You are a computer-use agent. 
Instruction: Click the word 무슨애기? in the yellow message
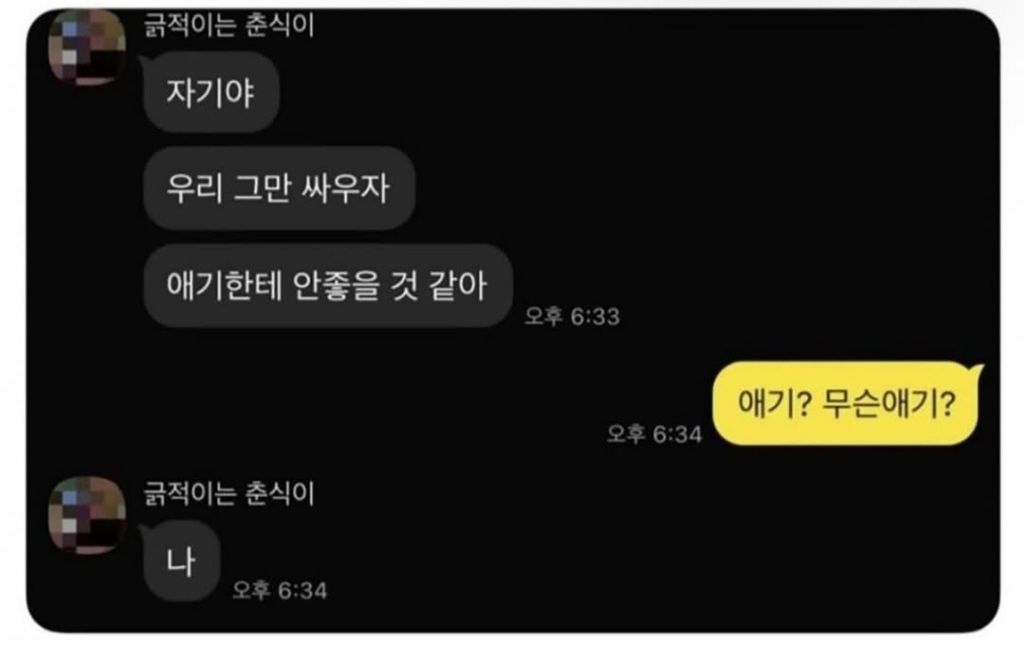(x=889, y=403)
